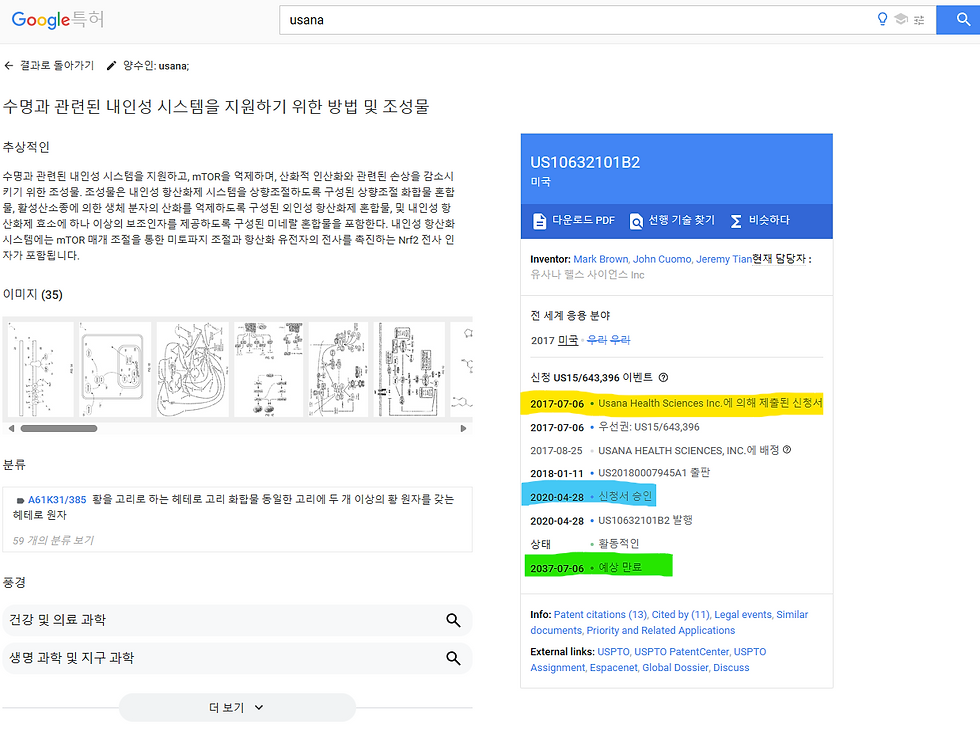Click the back arrow to results

[x=8, y=66]
